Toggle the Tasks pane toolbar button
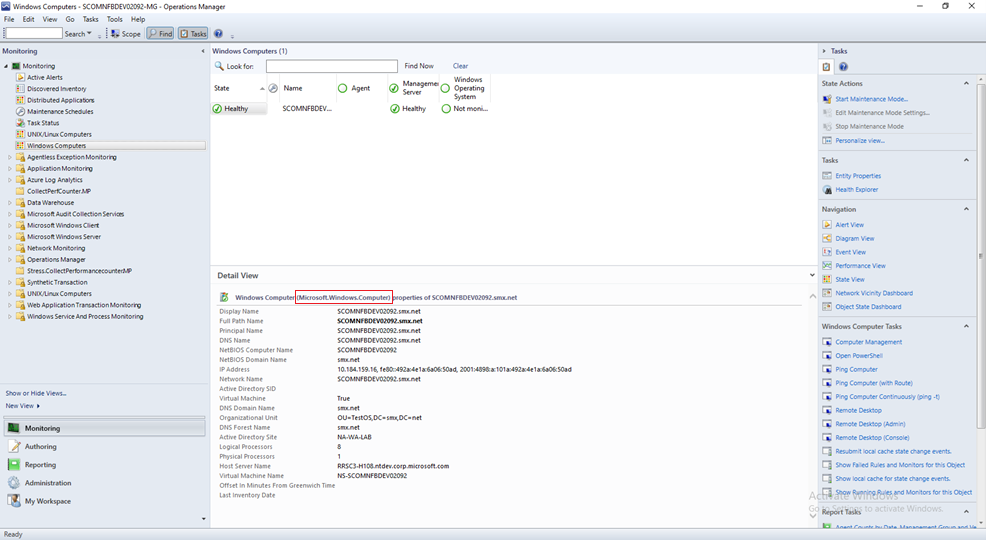This screenshot has height=540, width=986. click(x=193, y=34)
